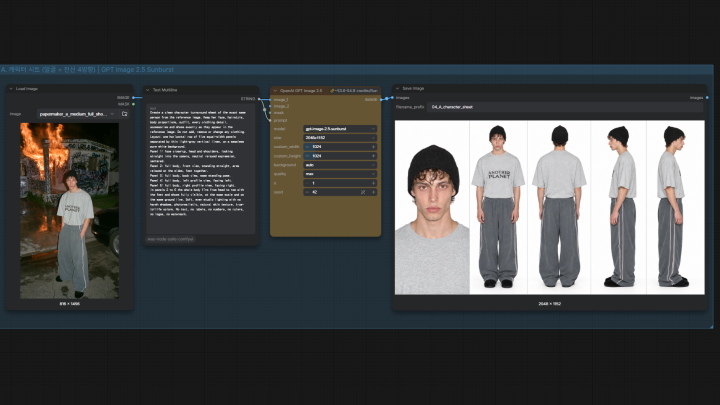This screenshot has height=405, width=720.
Task: Open the model dropdown showing gpt-image-2.5-sunburst
Action: click(x=340, y=129)
